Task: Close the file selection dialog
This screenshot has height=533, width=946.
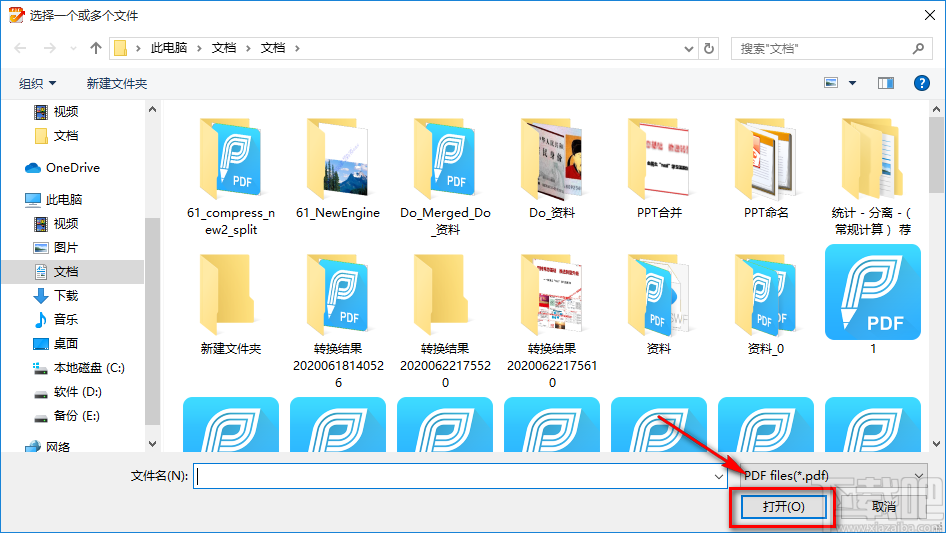Action: click(930, 15)
